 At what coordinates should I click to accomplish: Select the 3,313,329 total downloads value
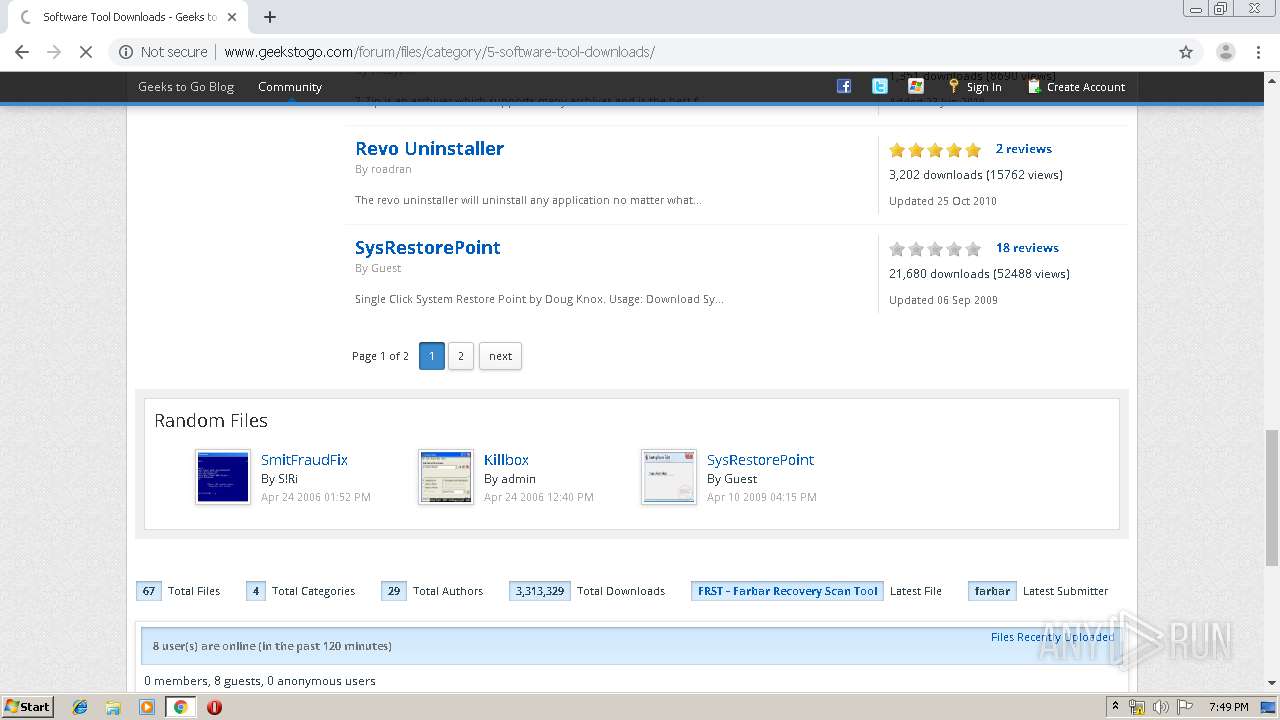coord(540,591)
